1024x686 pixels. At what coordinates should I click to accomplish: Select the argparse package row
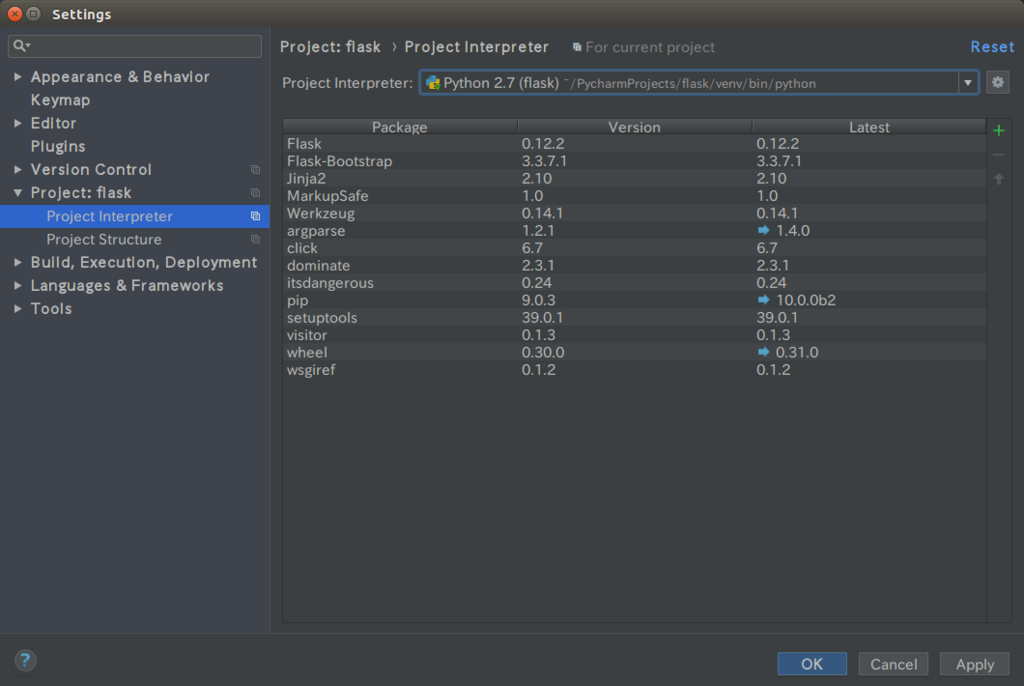coord(634,231)
